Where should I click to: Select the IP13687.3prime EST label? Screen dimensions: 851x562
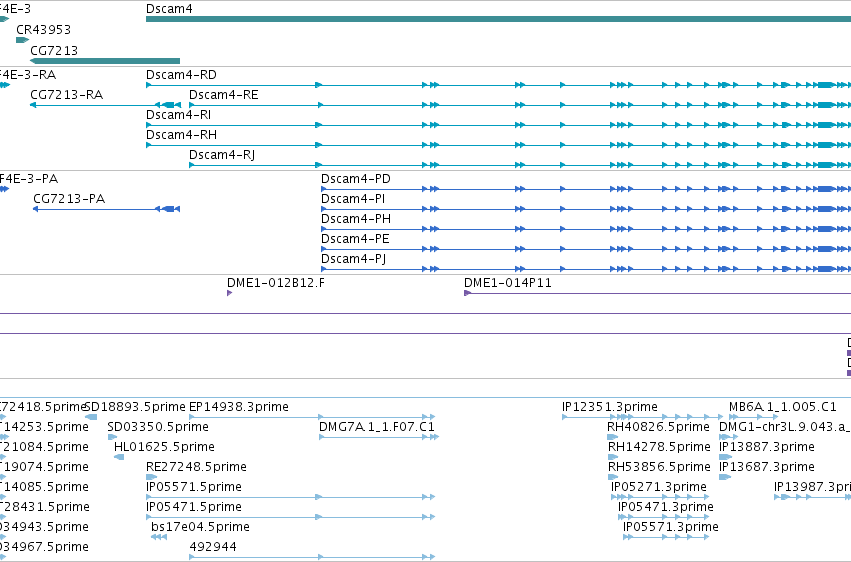pyautogui.click(x=767, y=467)
